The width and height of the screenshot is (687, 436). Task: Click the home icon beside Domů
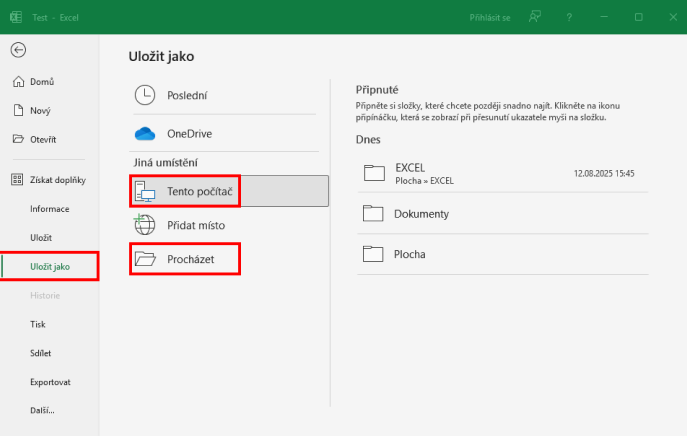[x=18, y=82]
